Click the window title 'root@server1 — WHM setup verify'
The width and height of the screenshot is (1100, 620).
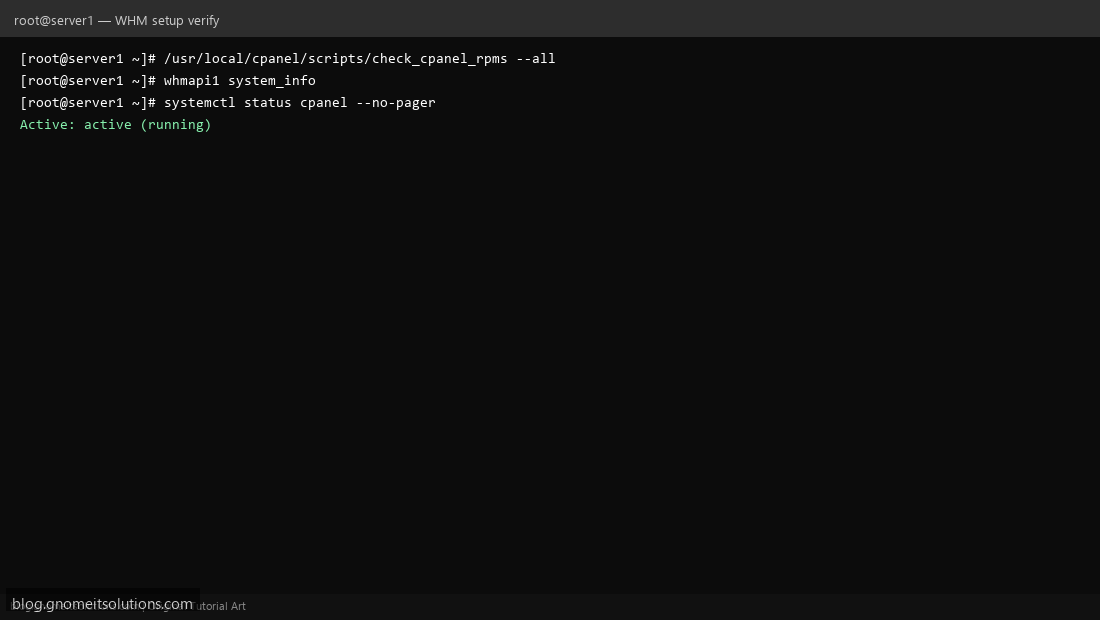(x=116, y=20)
